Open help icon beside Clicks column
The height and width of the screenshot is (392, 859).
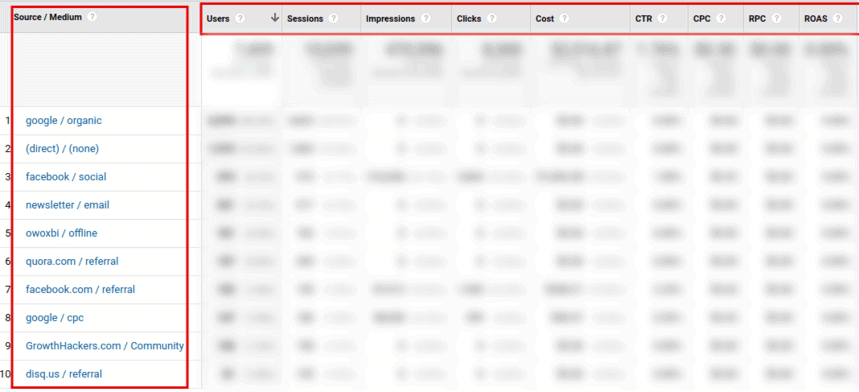(x=492, y=19)
